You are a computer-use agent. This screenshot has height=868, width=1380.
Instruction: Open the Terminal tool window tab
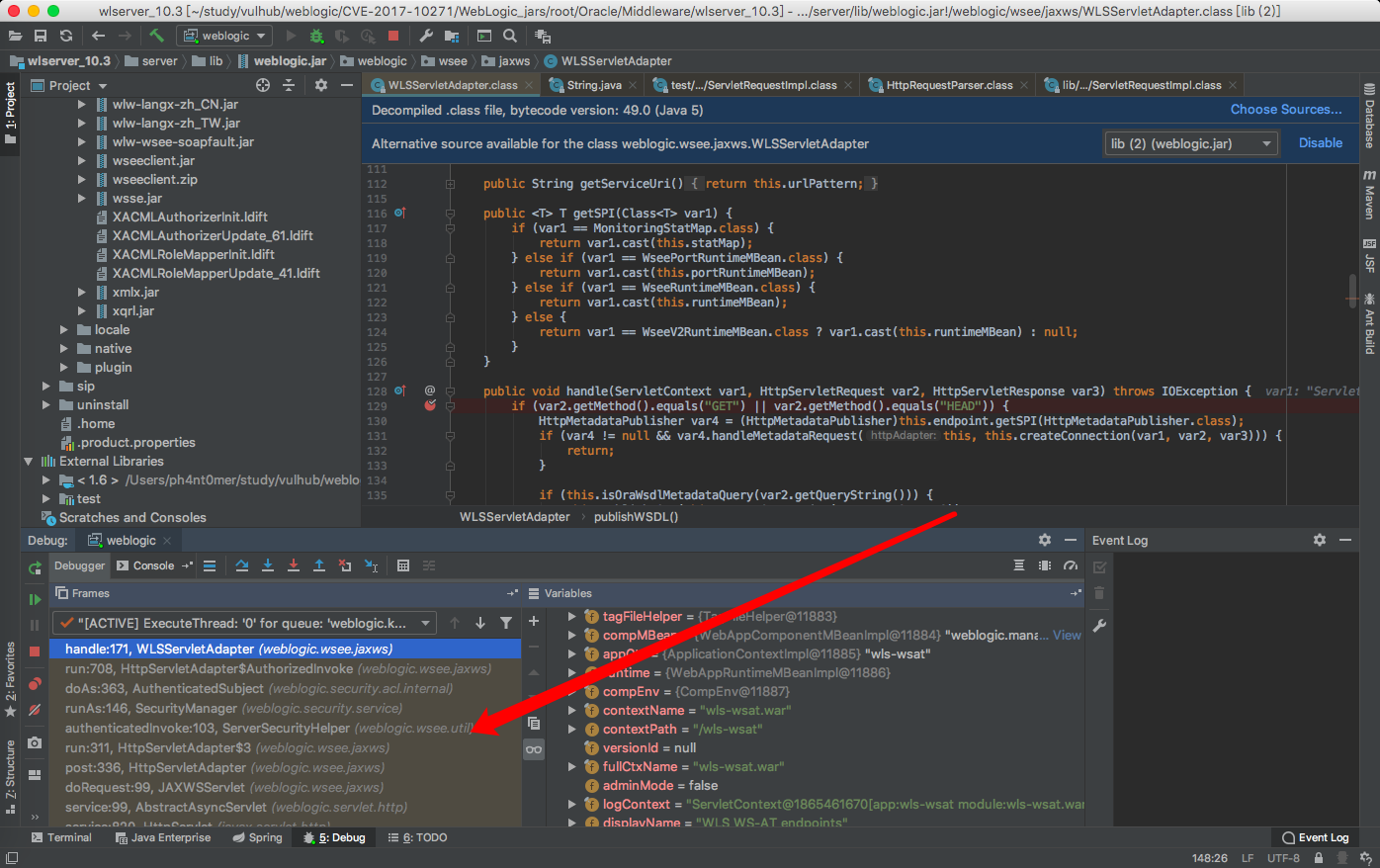(61, 837)
